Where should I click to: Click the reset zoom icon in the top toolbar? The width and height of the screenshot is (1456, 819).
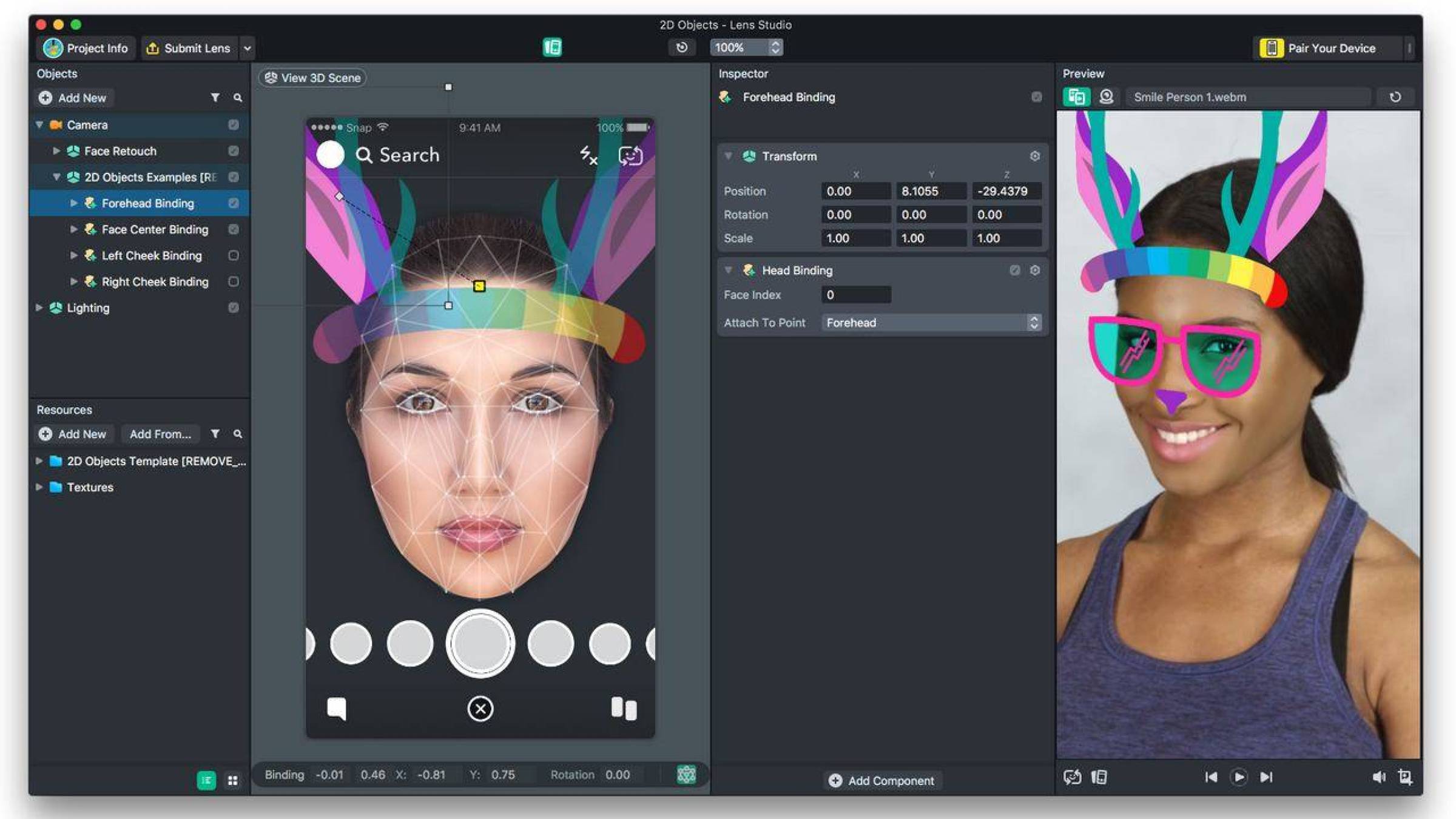point(682,47)
